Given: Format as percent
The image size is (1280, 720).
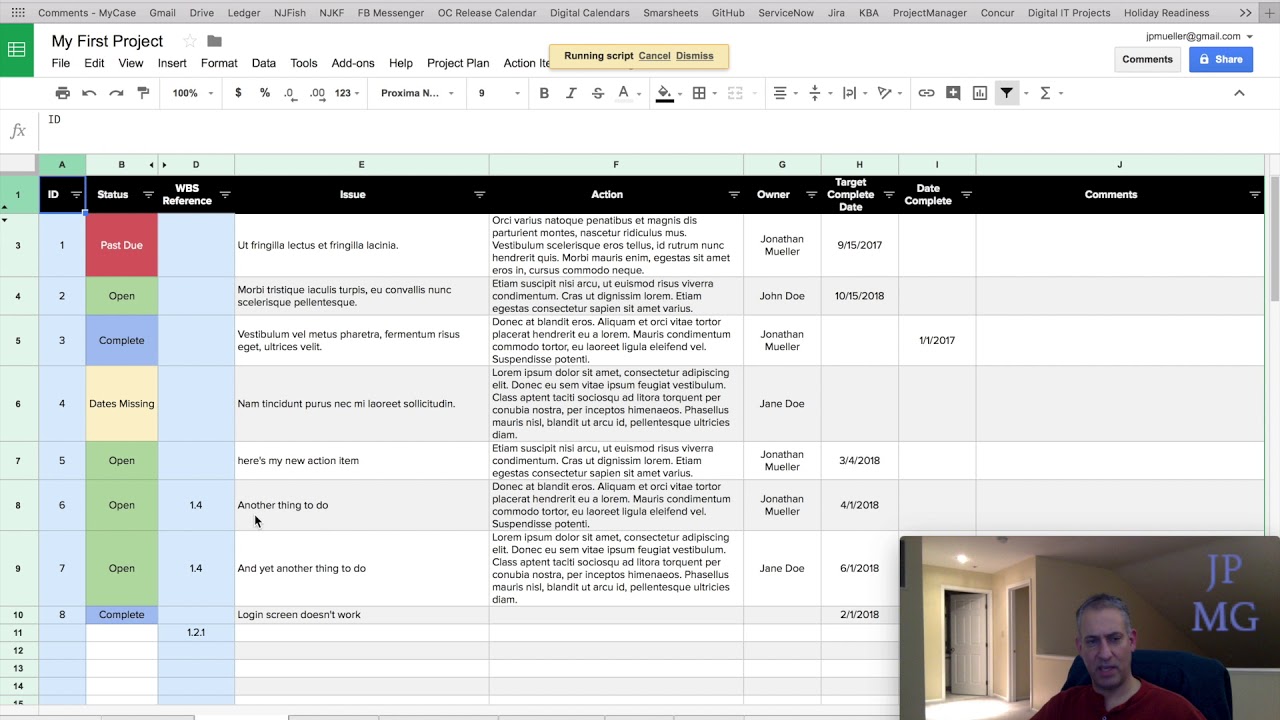Looking at the screenshot, I should 265,93.
